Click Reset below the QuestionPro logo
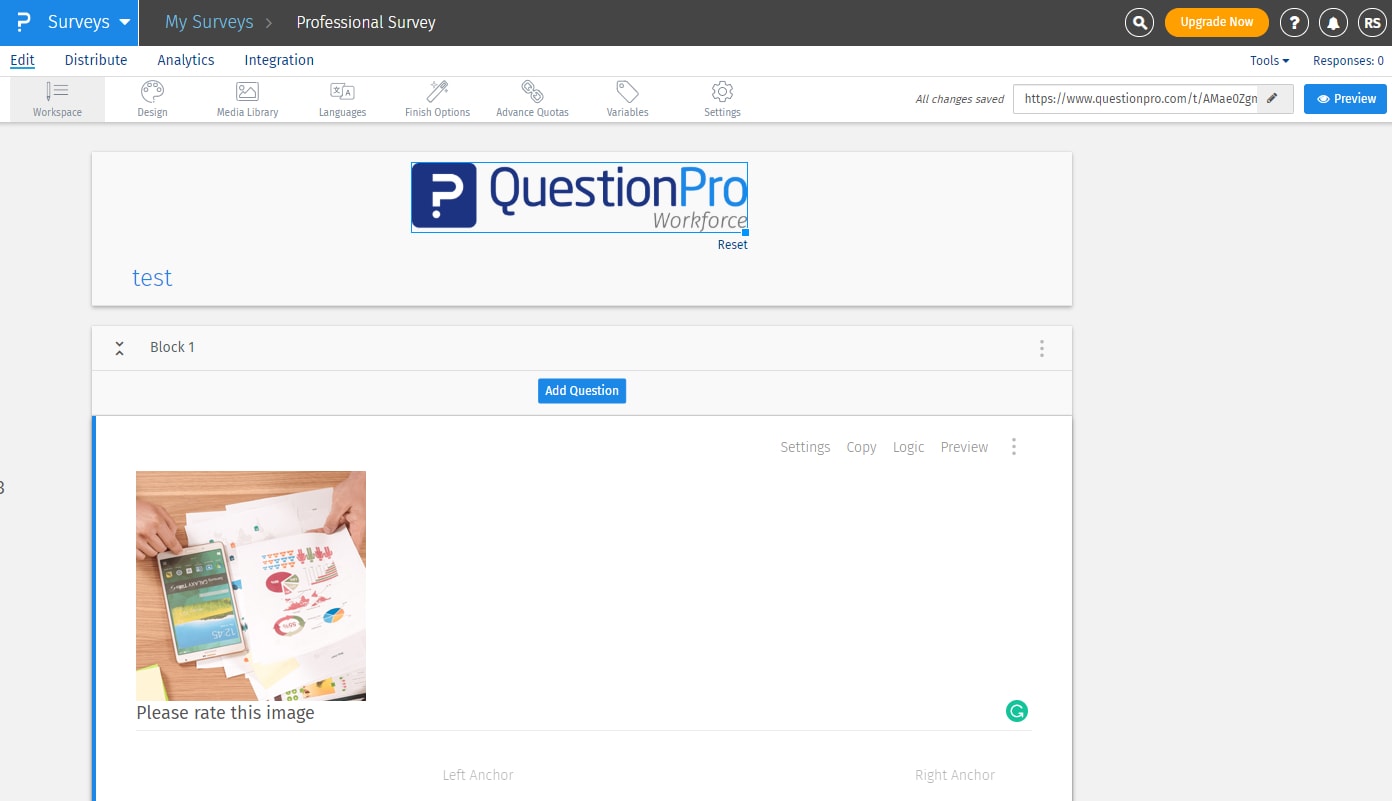The width and height of the screenshot is (1392, 801). pyautogui.click(x=732, y=244)
